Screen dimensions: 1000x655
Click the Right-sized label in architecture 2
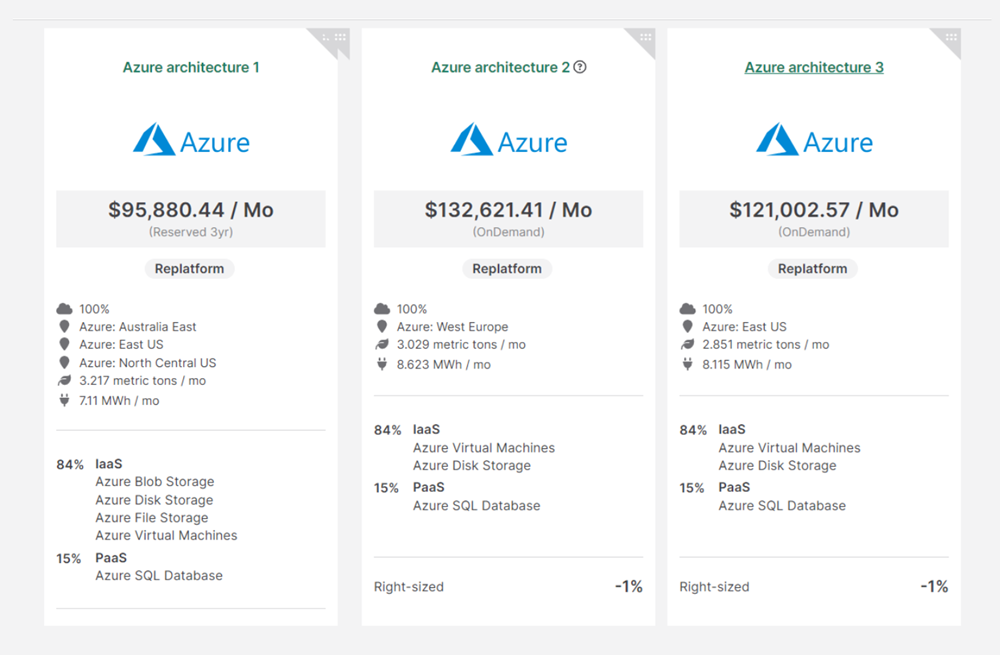point(409,587)
